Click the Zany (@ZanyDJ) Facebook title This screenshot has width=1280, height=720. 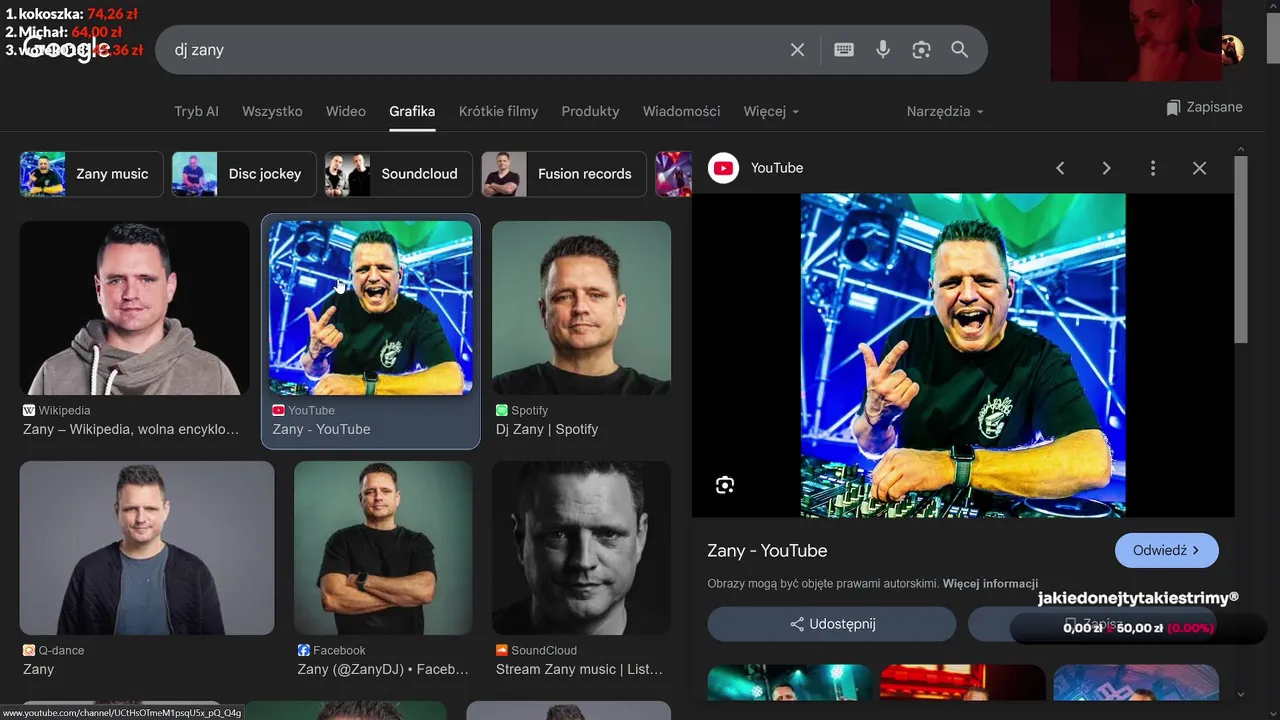click(383, 669)
